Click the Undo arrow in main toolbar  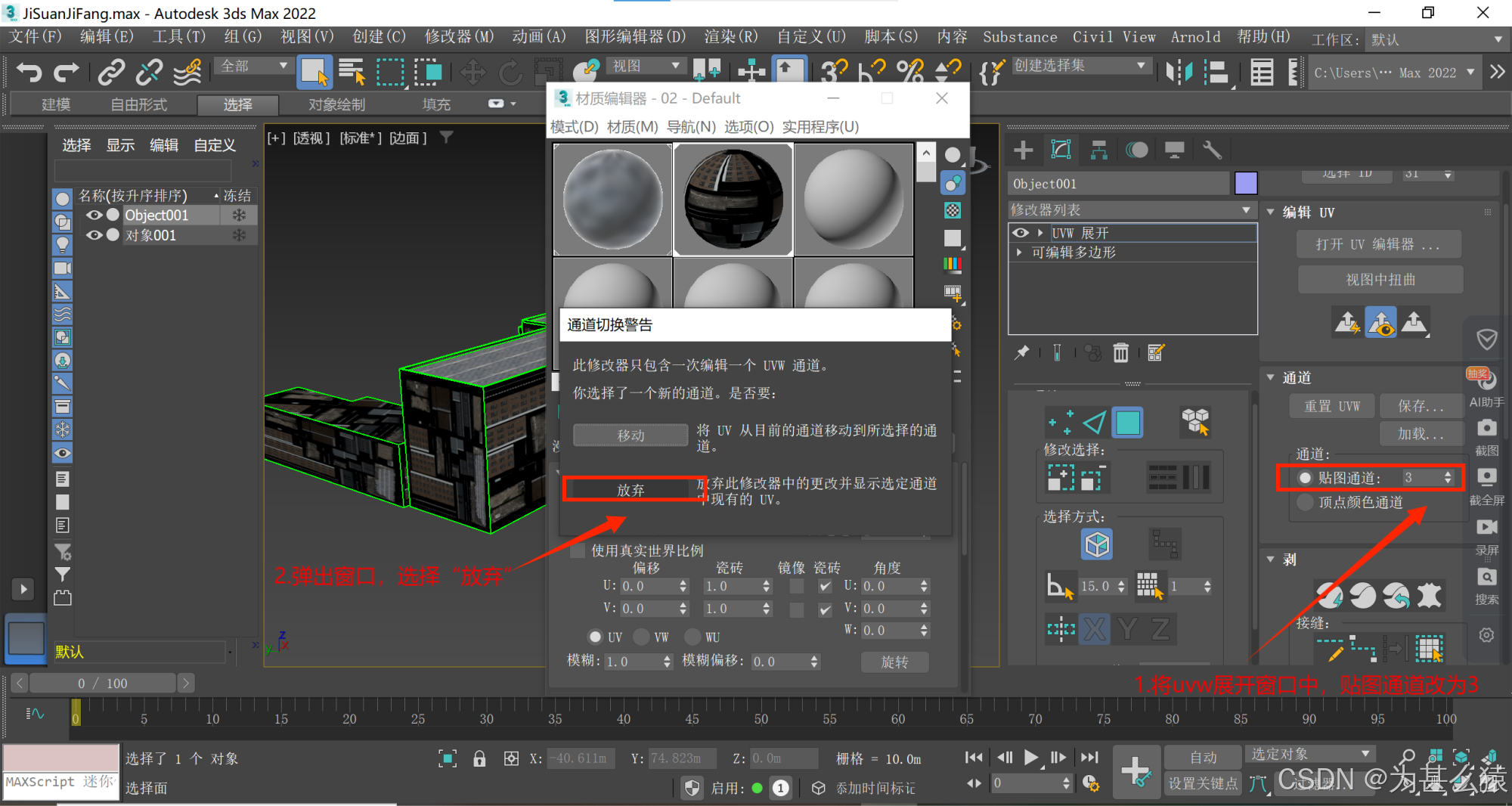pyautogui.click(x=29, y=72)
